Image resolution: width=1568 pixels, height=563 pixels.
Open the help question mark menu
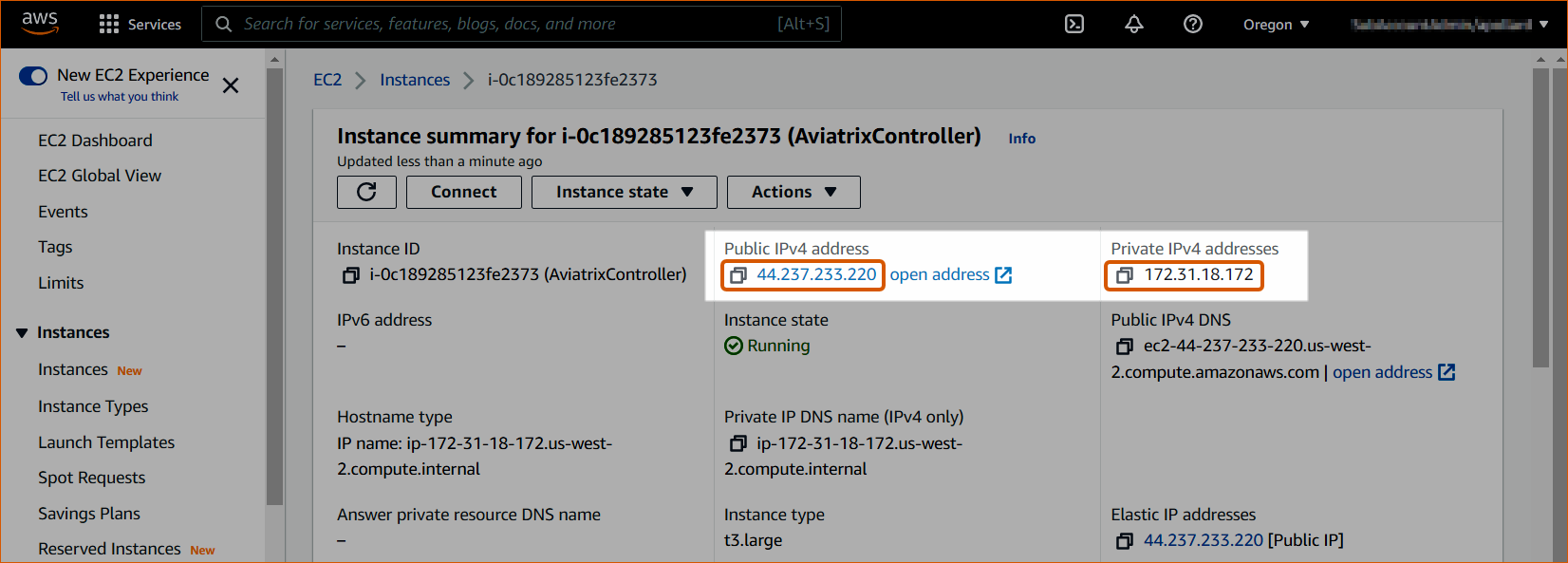(1193, 24)
